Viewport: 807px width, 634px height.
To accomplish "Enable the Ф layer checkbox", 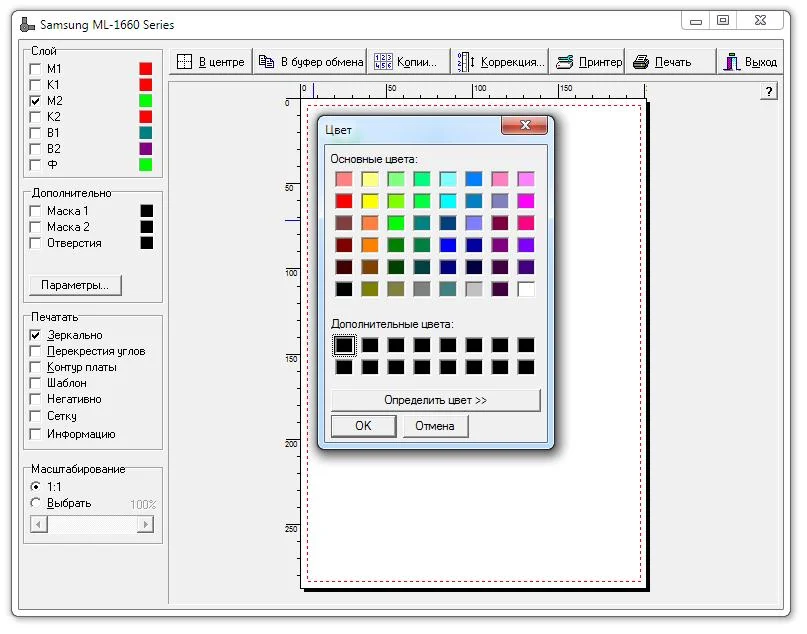I will point(35,165).
